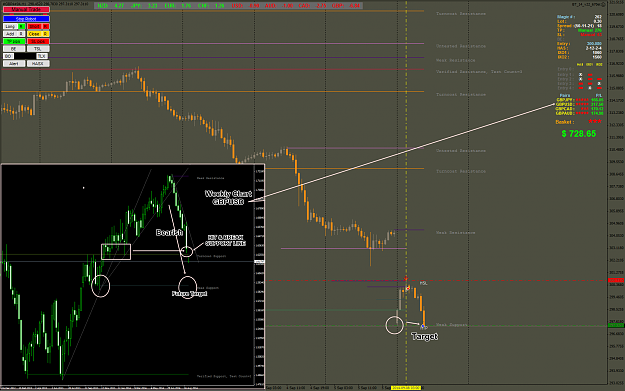Image resolution: width=625 pixels, height=391 pixels.
Task: Click the MASK button
Action: 38,63
